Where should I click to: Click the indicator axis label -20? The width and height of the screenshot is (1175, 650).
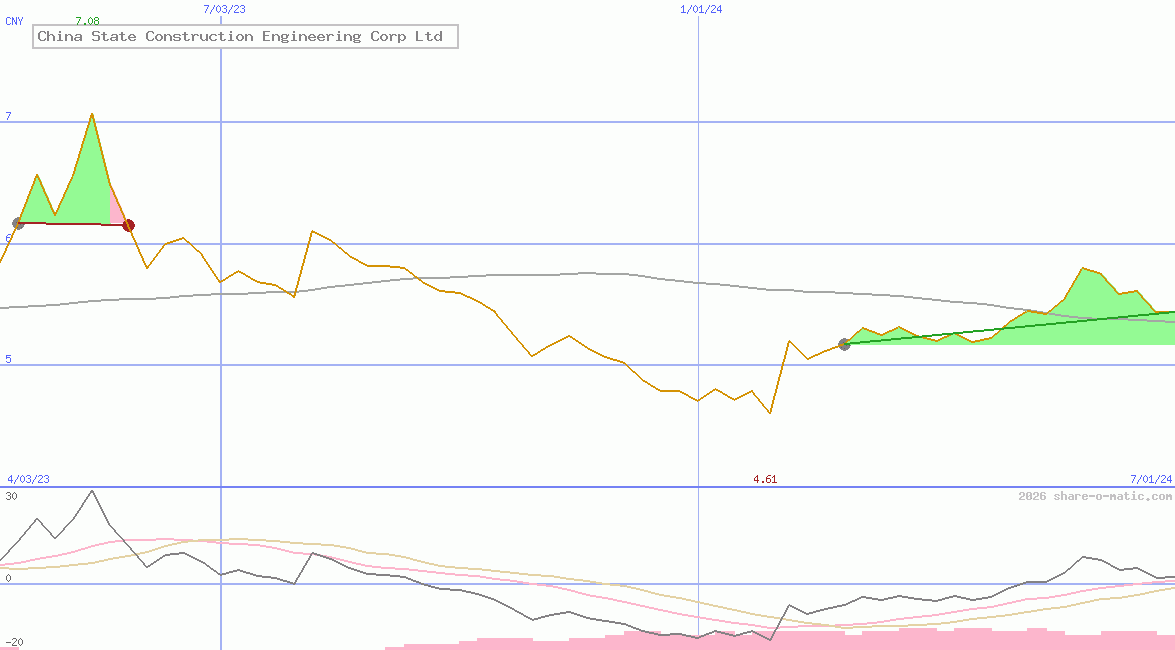pyautogui.click(x=14, y=642)
